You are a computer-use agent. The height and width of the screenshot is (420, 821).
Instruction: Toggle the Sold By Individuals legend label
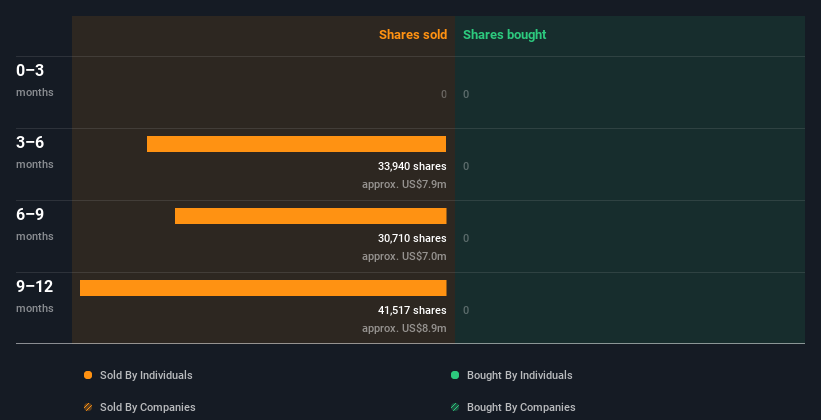146,375
